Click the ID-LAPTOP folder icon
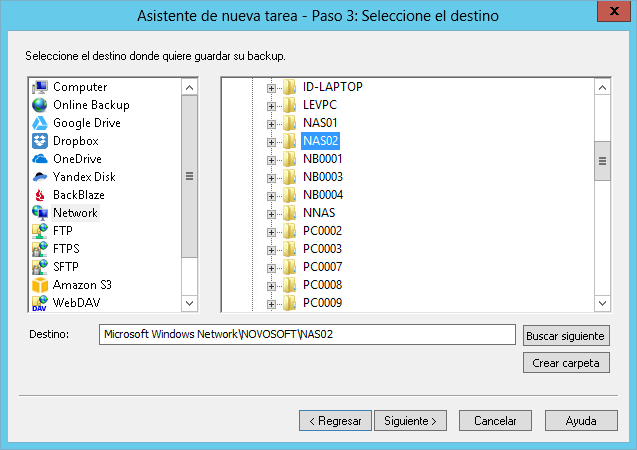The image size is (637, 450). 289,87
